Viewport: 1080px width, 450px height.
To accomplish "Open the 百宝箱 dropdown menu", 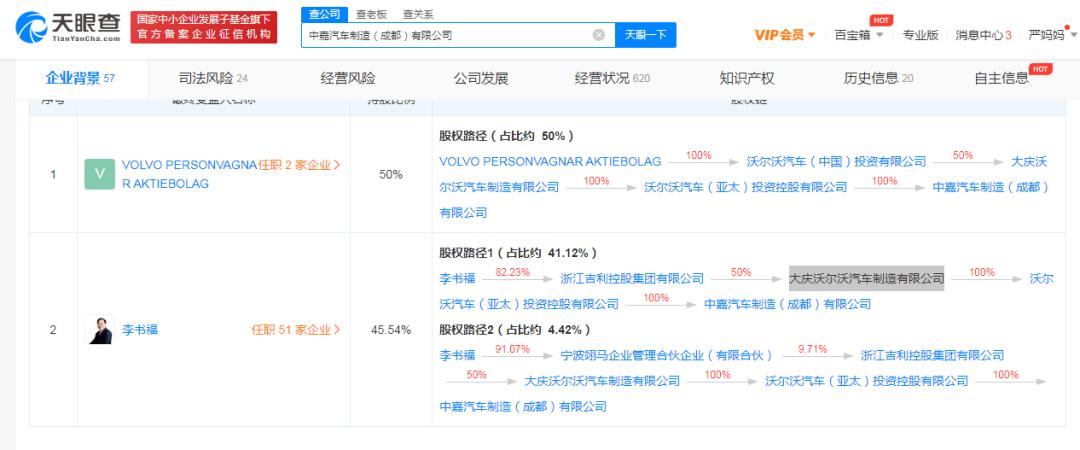I will pos(858,35).
